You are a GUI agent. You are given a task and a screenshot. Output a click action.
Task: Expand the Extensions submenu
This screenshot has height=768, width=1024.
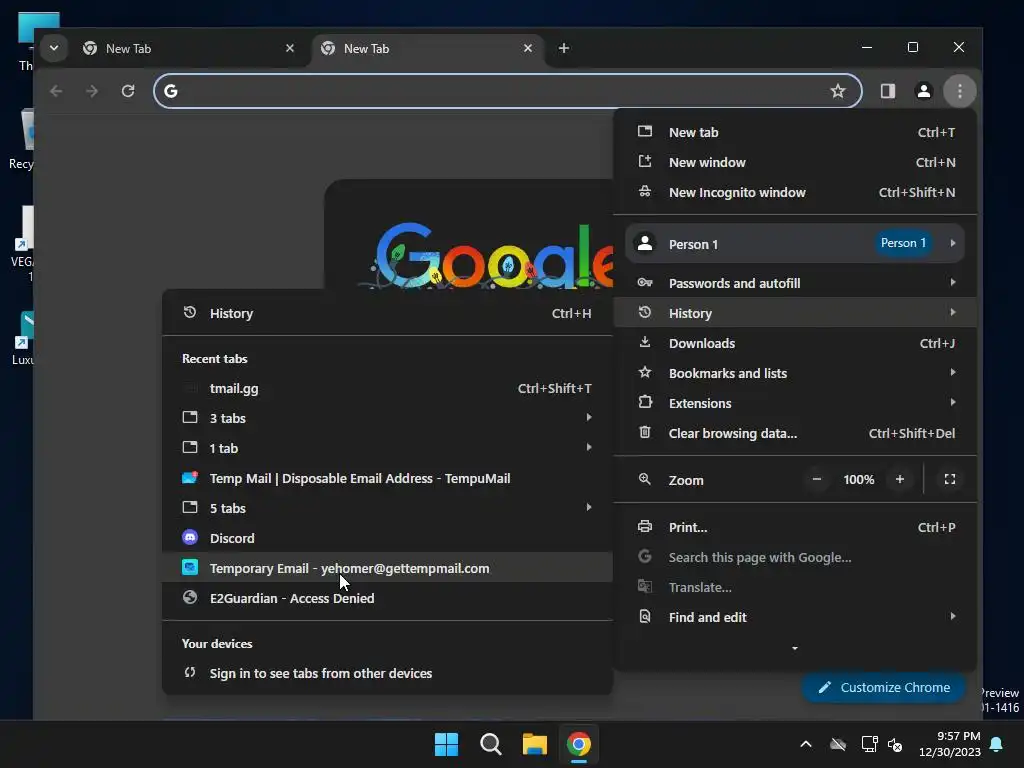pos(795,403)
